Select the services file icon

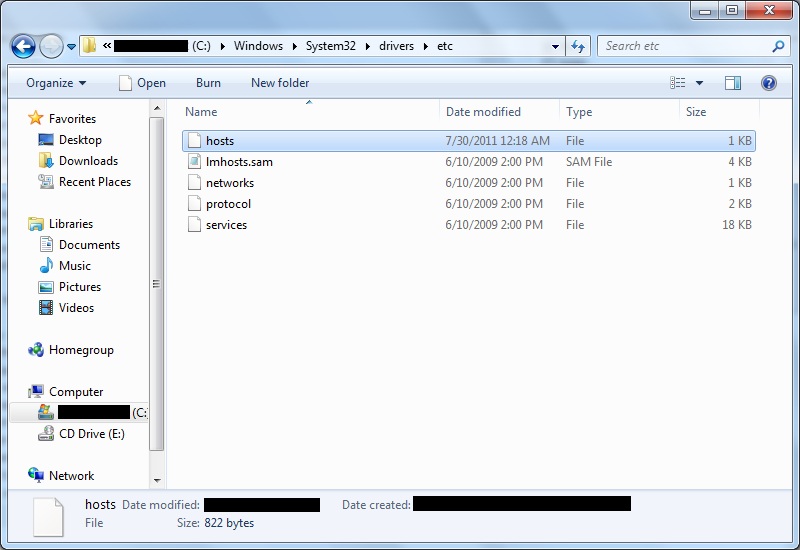(x=194, y=224)
